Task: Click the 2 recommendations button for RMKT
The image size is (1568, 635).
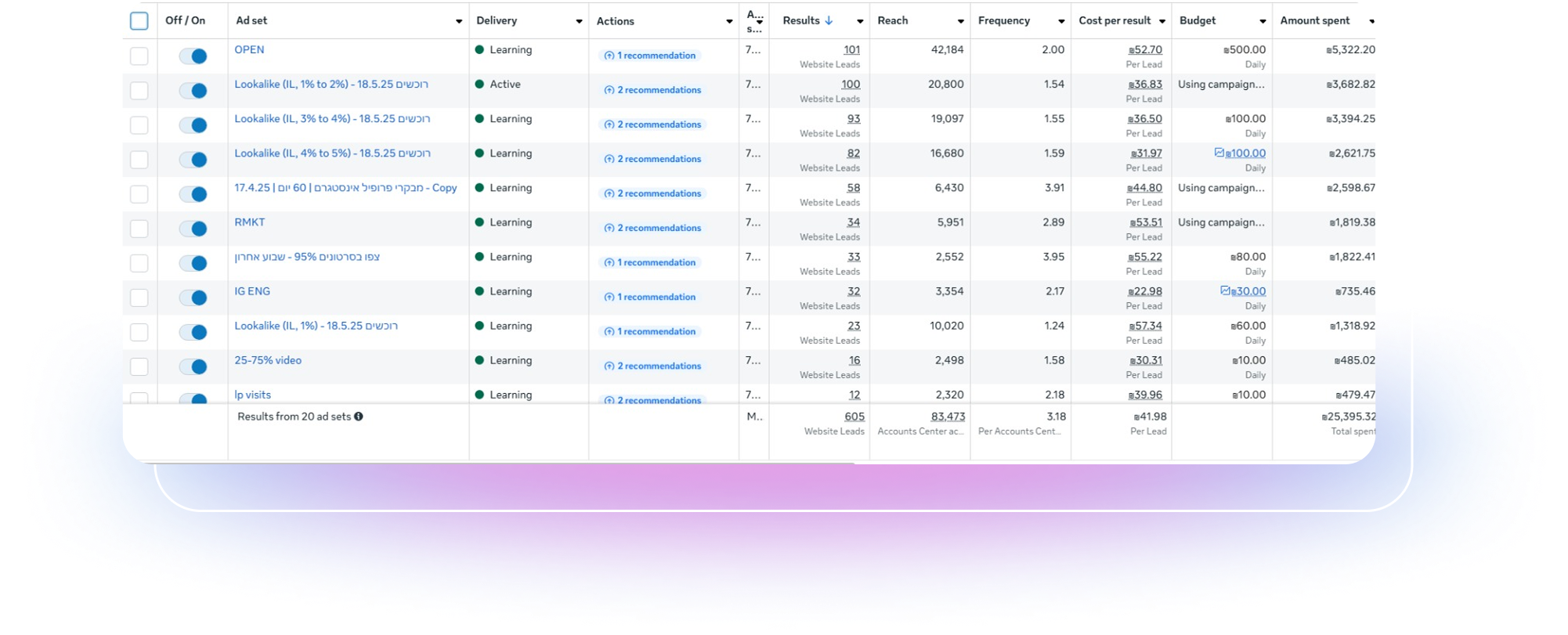Action: click(x=653, y=228)
